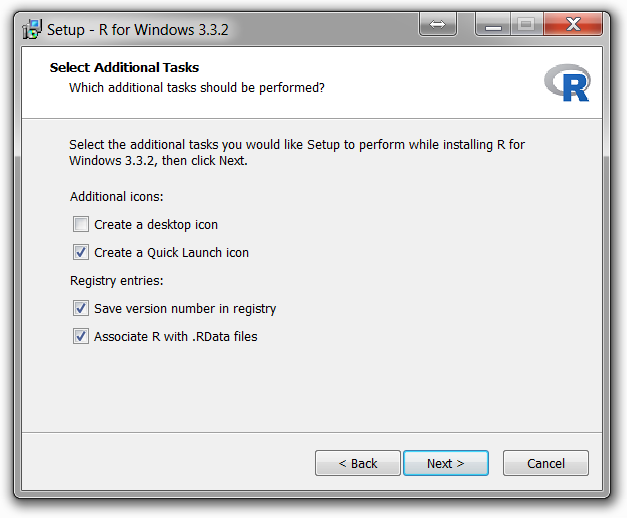Screen dimensions: 627x518
Task: Click the Select Additional Tasks heading
Action: pyautogui.click(x=124, y=68)
